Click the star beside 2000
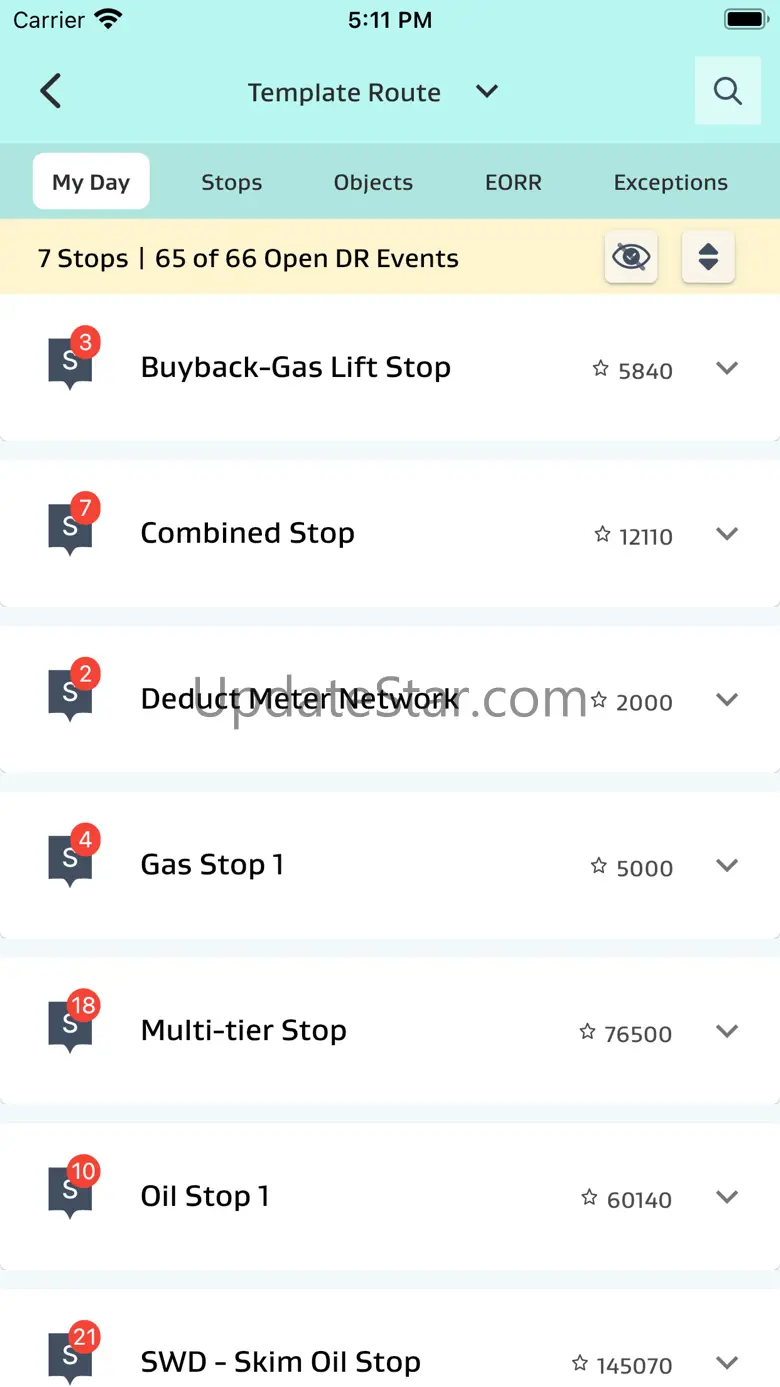780x1387 pixels. tap(599, 701)
